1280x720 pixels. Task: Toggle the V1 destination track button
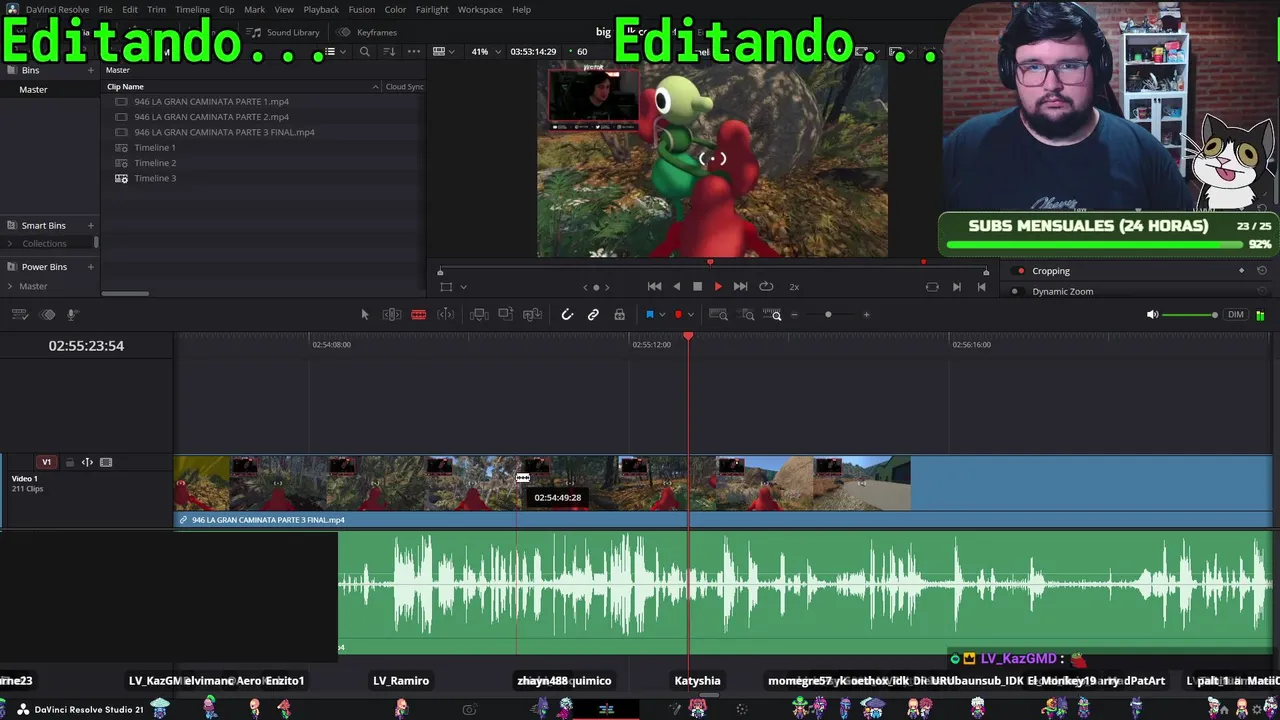pos(46,463)
